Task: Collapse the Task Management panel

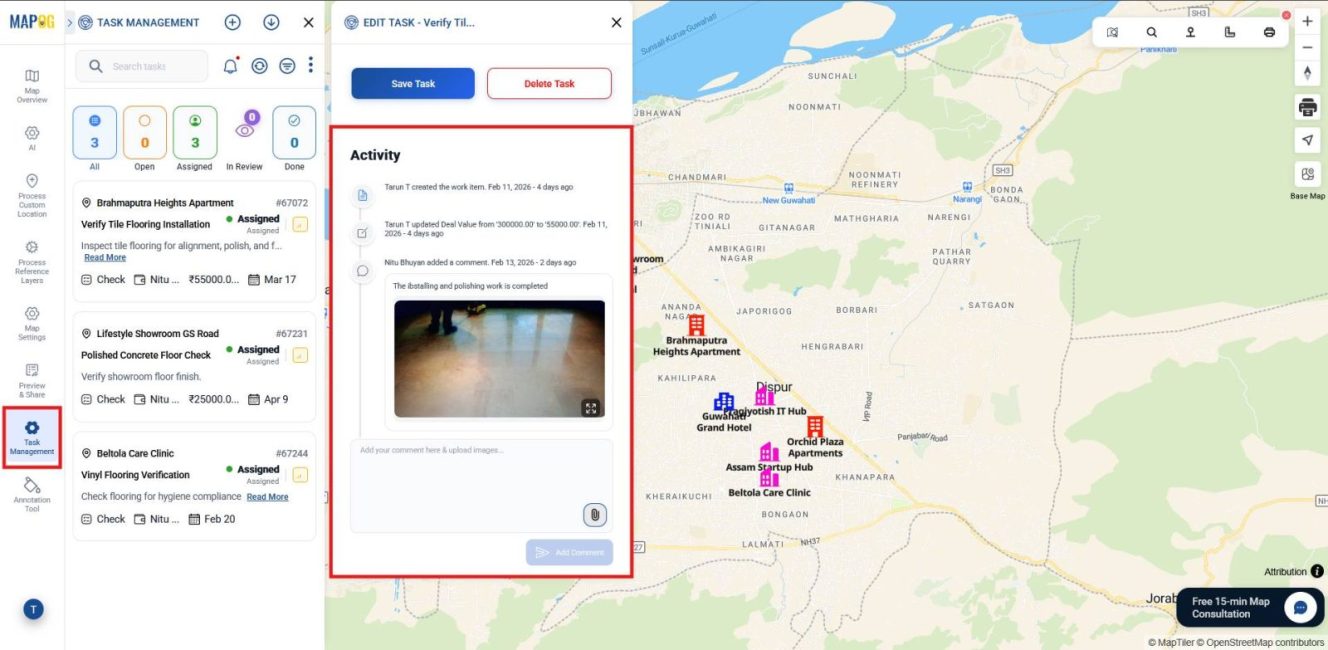Action: [x=307, y=22]
